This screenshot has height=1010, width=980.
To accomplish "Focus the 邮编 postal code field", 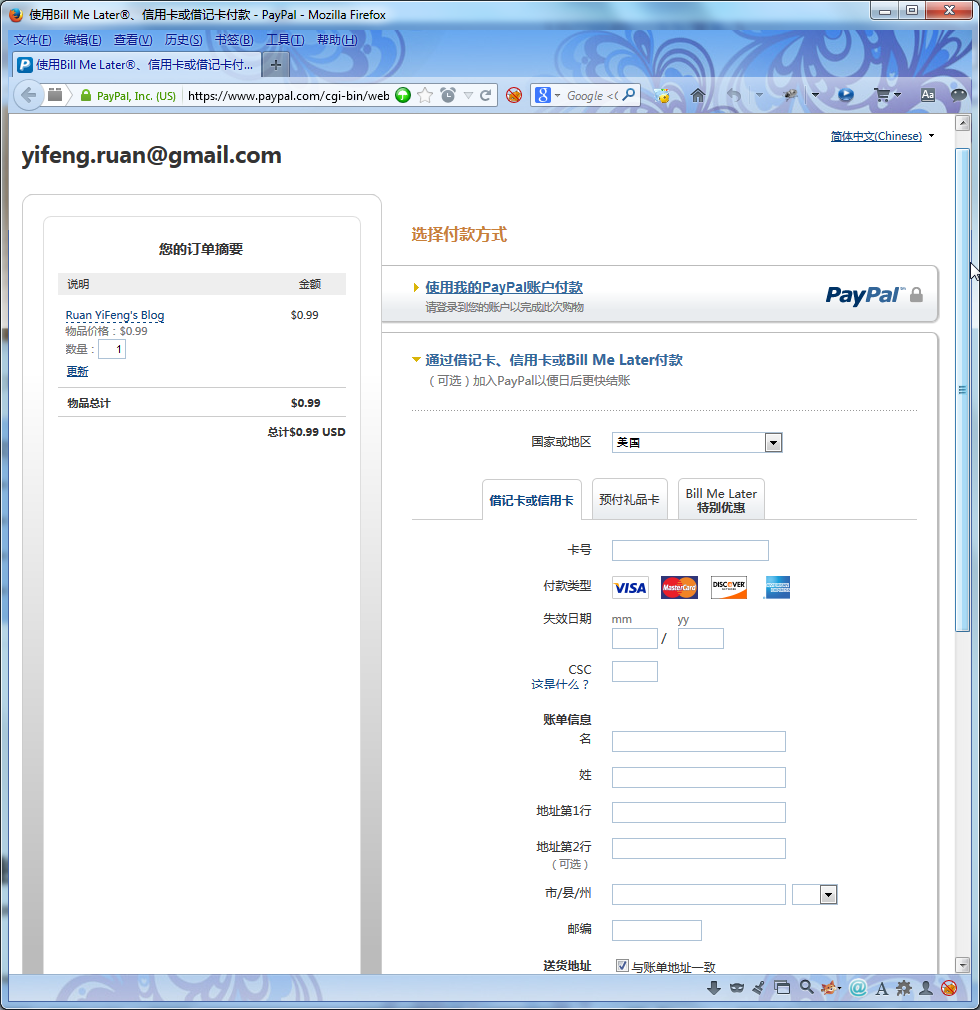I will pos(657,930).
